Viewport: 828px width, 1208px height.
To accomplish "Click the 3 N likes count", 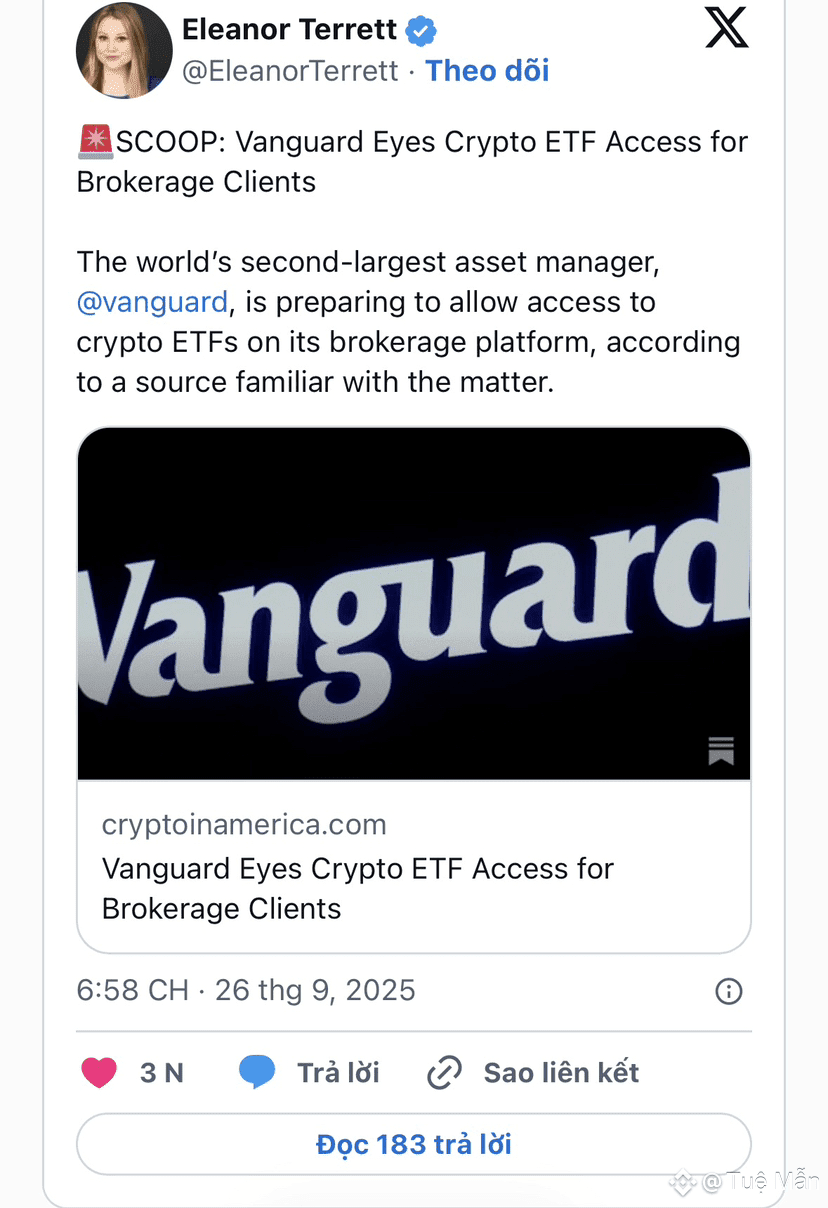I will [x=162, y=1073].
